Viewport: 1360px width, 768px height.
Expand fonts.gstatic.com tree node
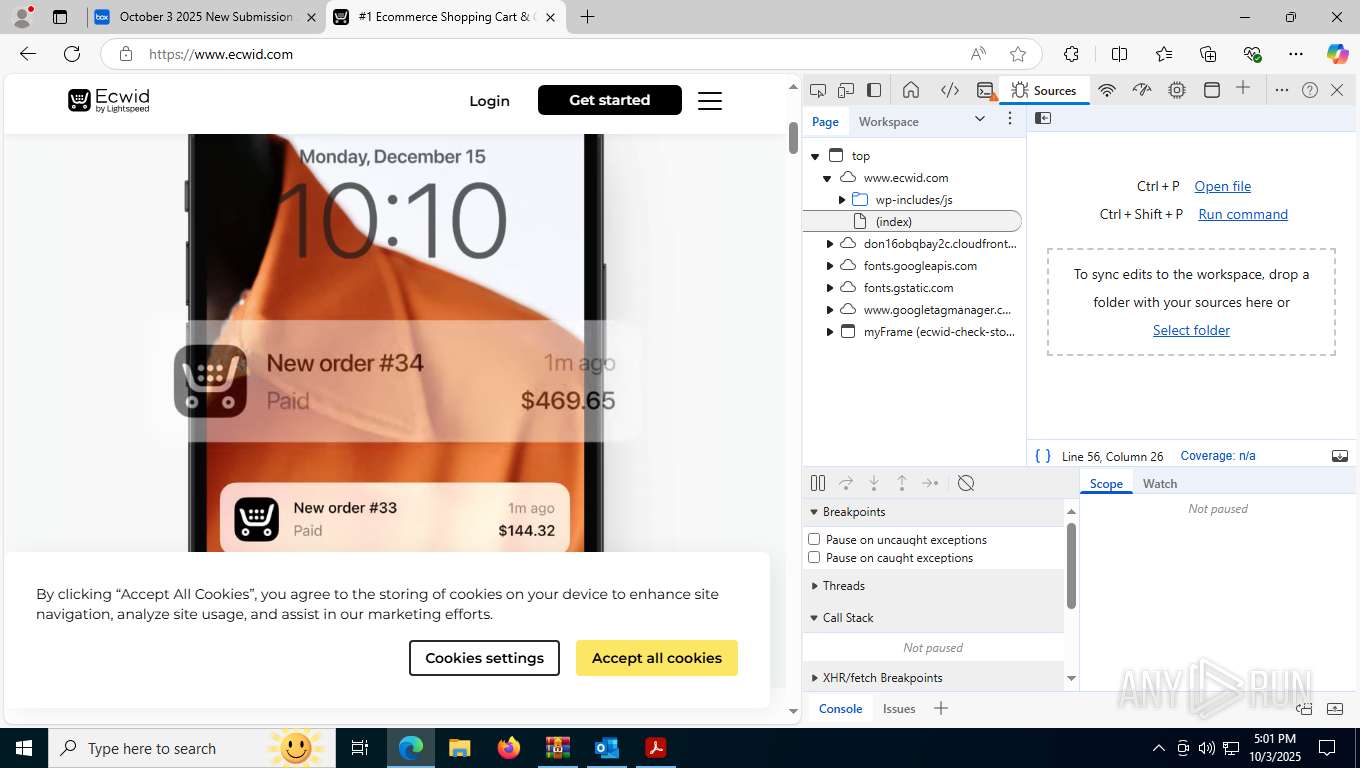tap(829, 288)
